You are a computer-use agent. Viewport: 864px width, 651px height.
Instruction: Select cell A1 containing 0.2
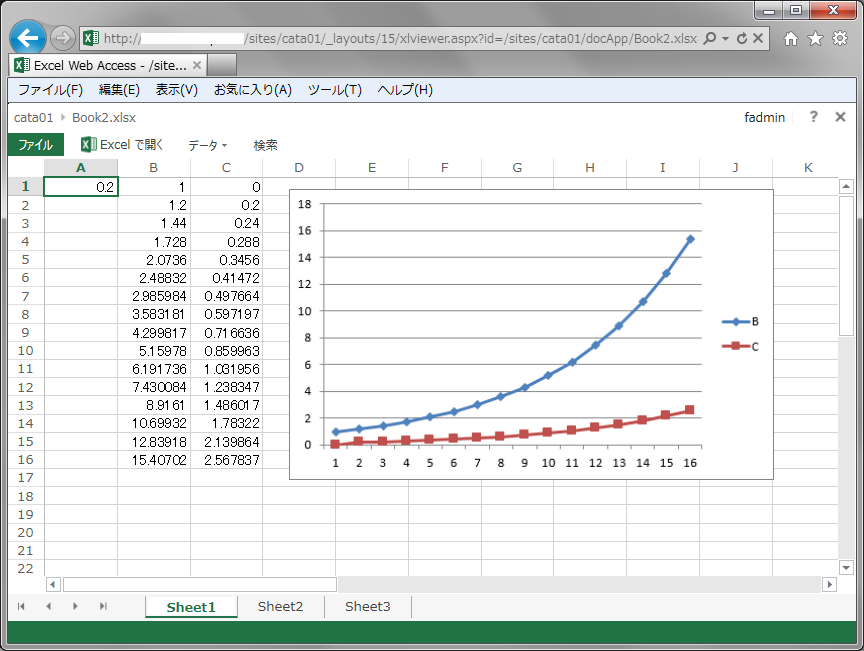[x=81, y=187]
